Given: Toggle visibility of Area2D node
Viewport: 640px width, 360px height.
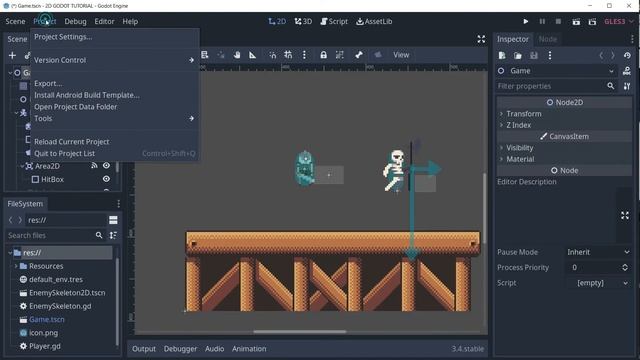Looking at the screenshot, I should pos(106,166).
